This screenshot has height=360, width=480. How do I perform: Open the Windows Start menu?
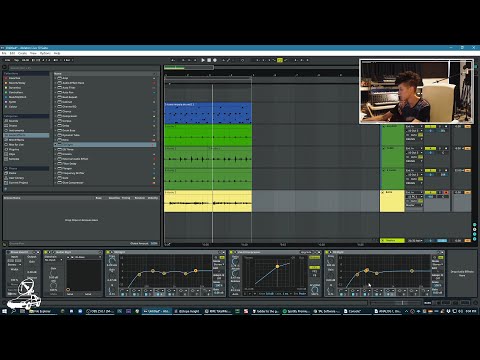(4, 311)
